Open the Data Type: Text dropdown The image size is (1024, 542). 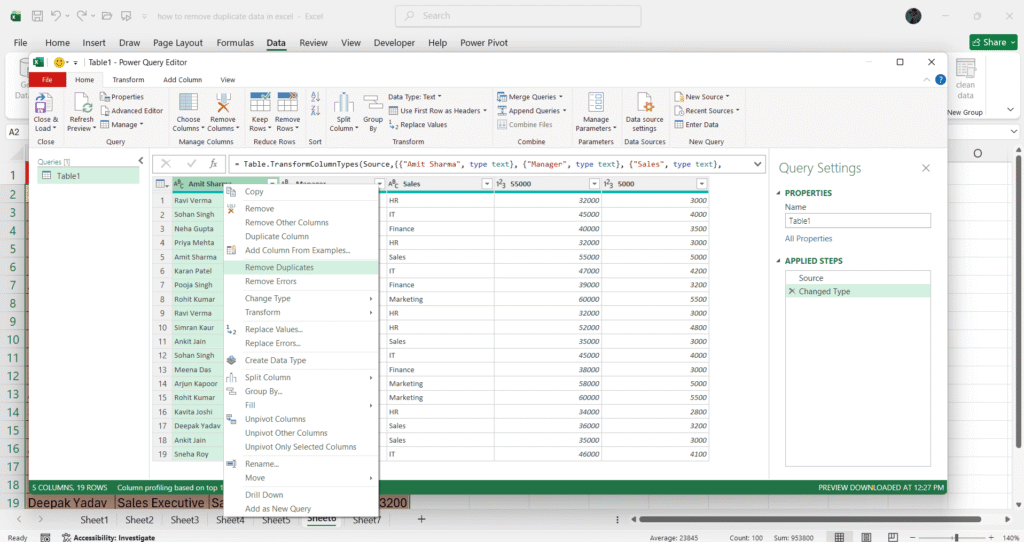(x=415, y=97)
